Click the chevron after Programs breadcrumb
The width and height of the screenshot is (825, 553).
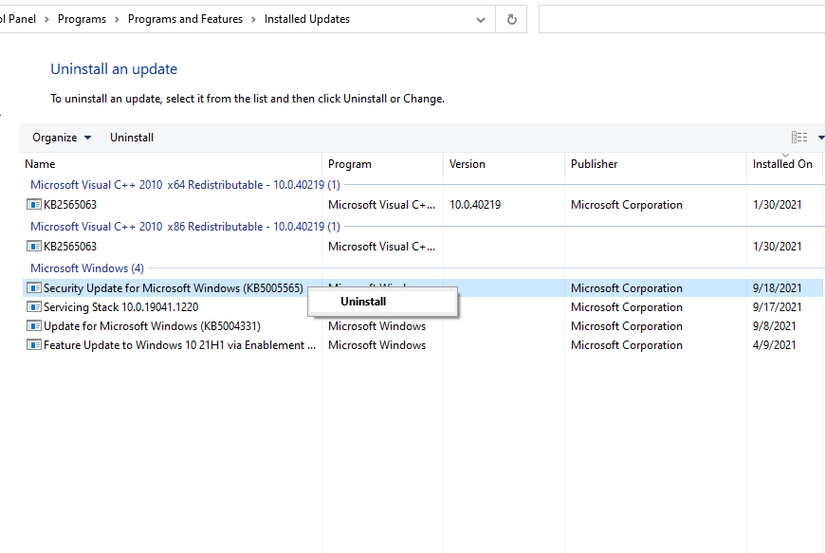117,19
